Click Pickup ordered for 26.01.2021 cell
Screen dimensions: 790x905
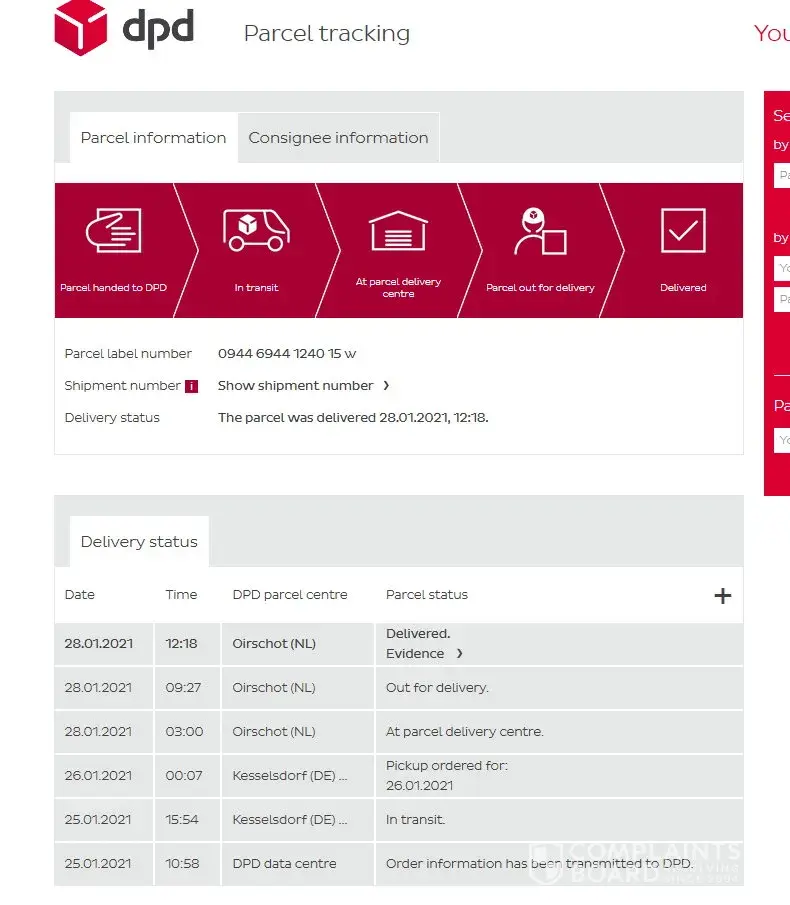(x=559, y=776)
